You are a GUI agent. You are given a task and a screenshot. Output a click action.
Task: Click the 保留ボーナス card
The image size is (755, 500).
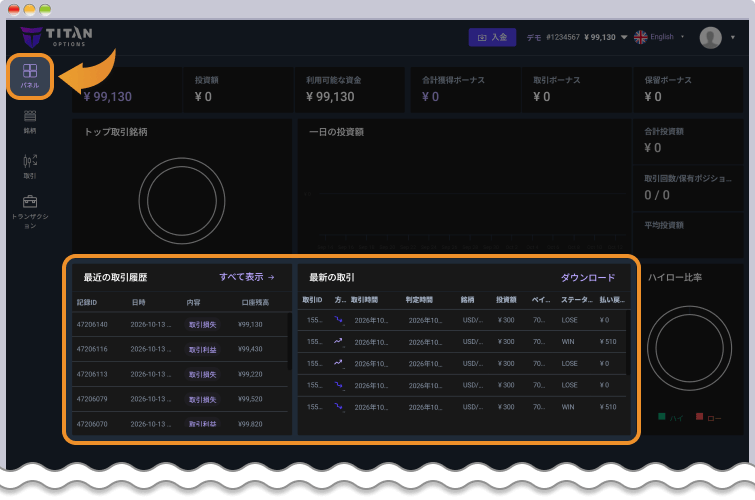pos(688,90)
